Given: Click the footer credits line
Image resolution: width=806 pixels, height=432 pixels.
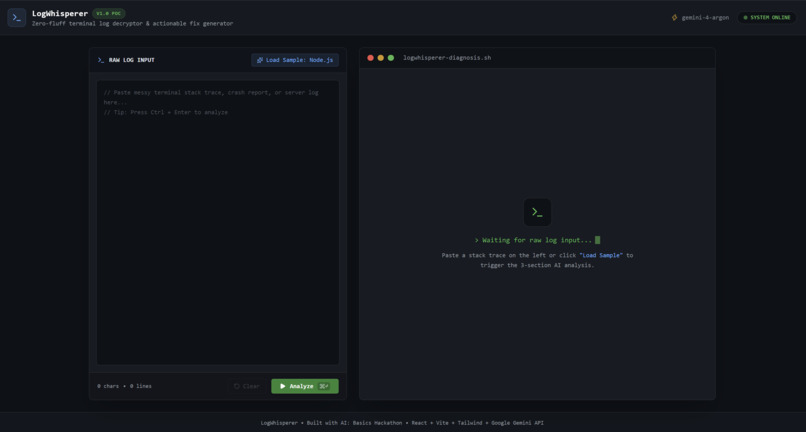Looking at the screenshot, I should pyautogui.click(x=402, y=423).
